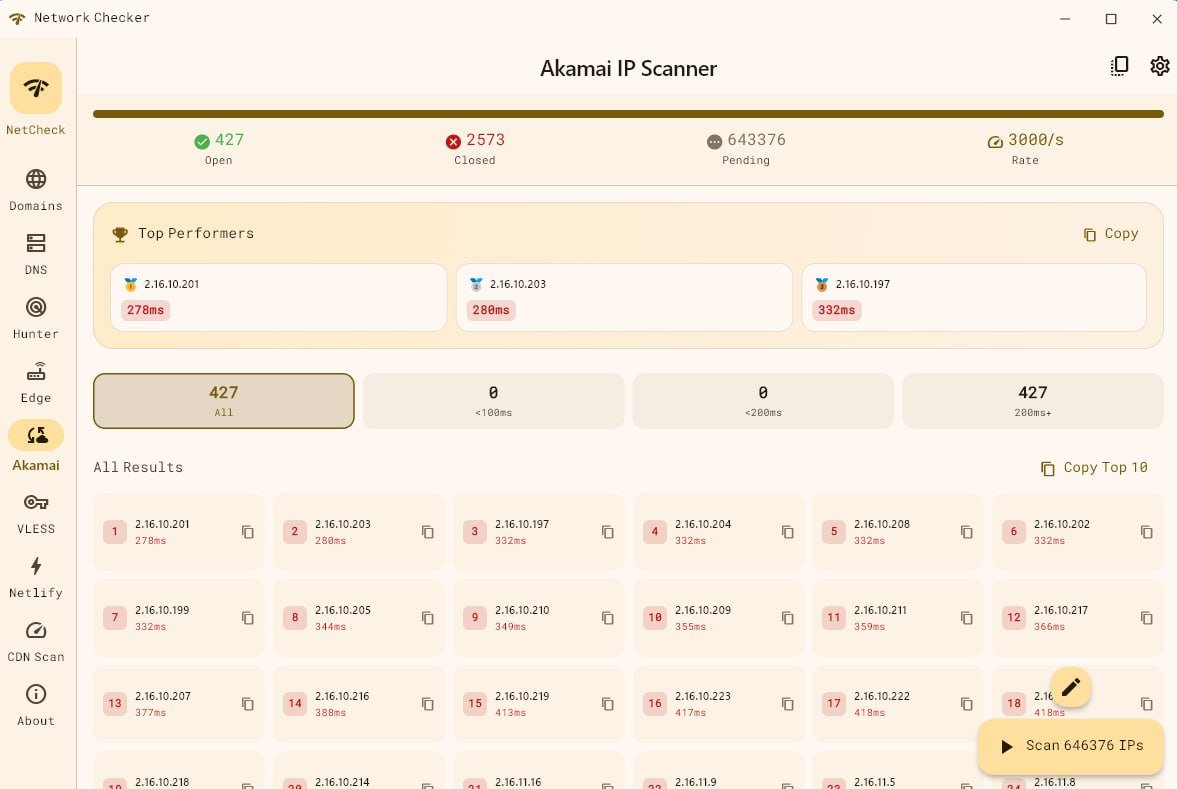The height and width of the screenshot is (789, 1177).
Task: Click the clipboard log icon in header
Action: [1119, 66]
